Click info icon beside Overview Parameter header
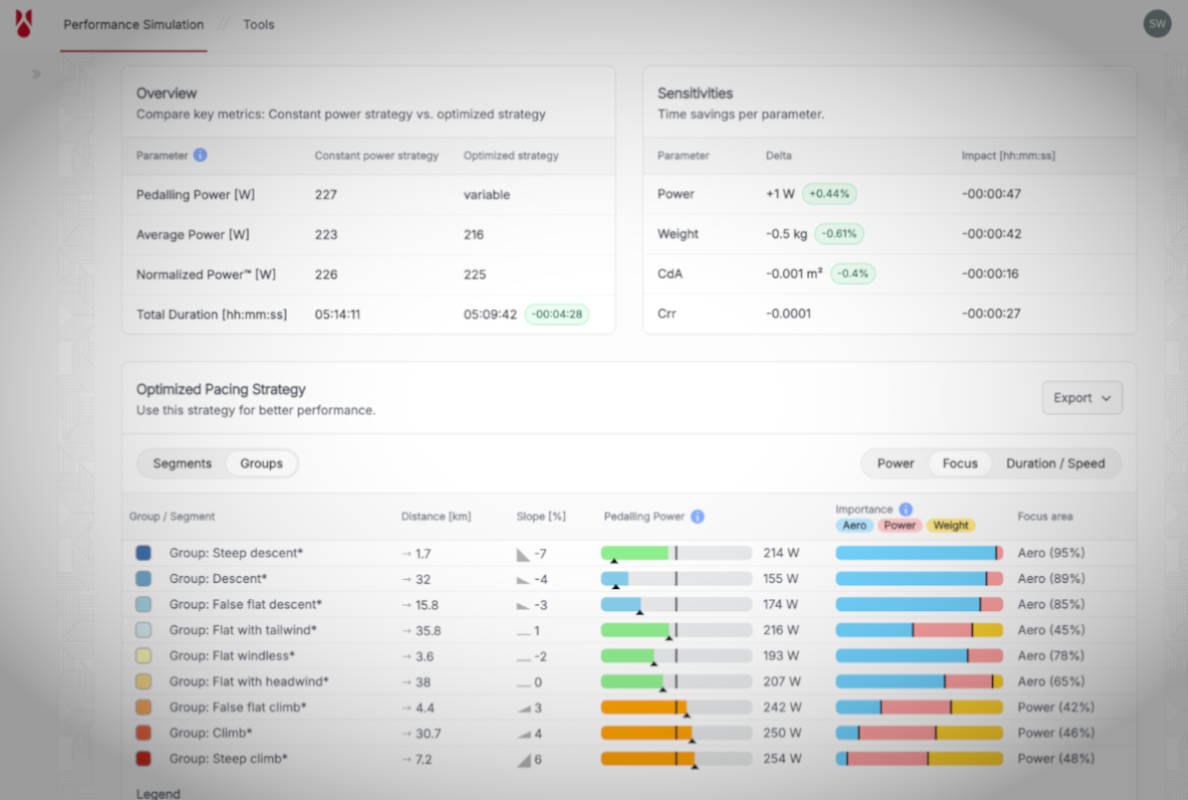 click(200, 156)
